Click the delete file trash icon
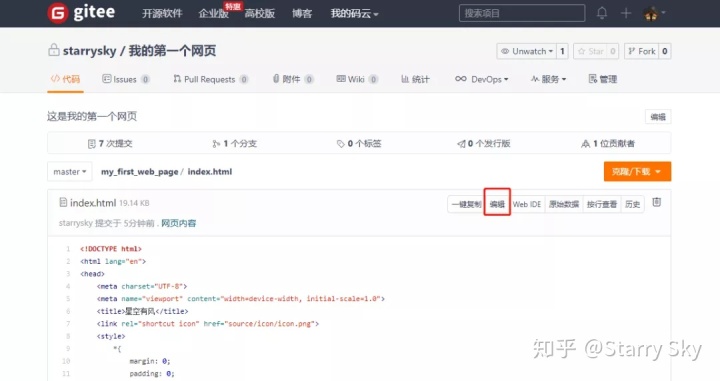The image size is (720, 381). coord(657,202)
